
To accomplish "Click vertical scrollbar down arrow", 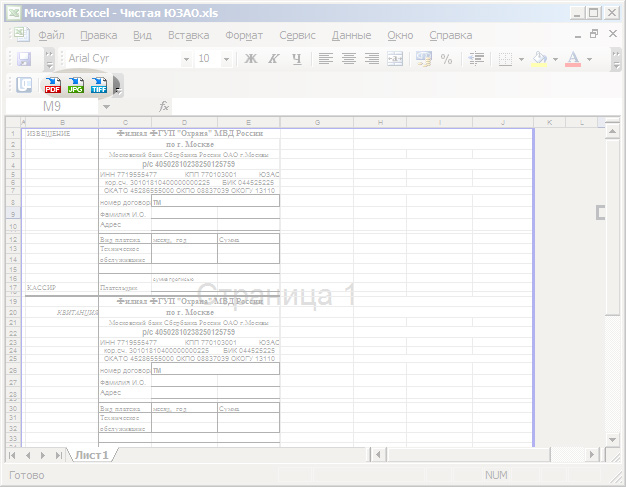I will (x=612, y=439).
